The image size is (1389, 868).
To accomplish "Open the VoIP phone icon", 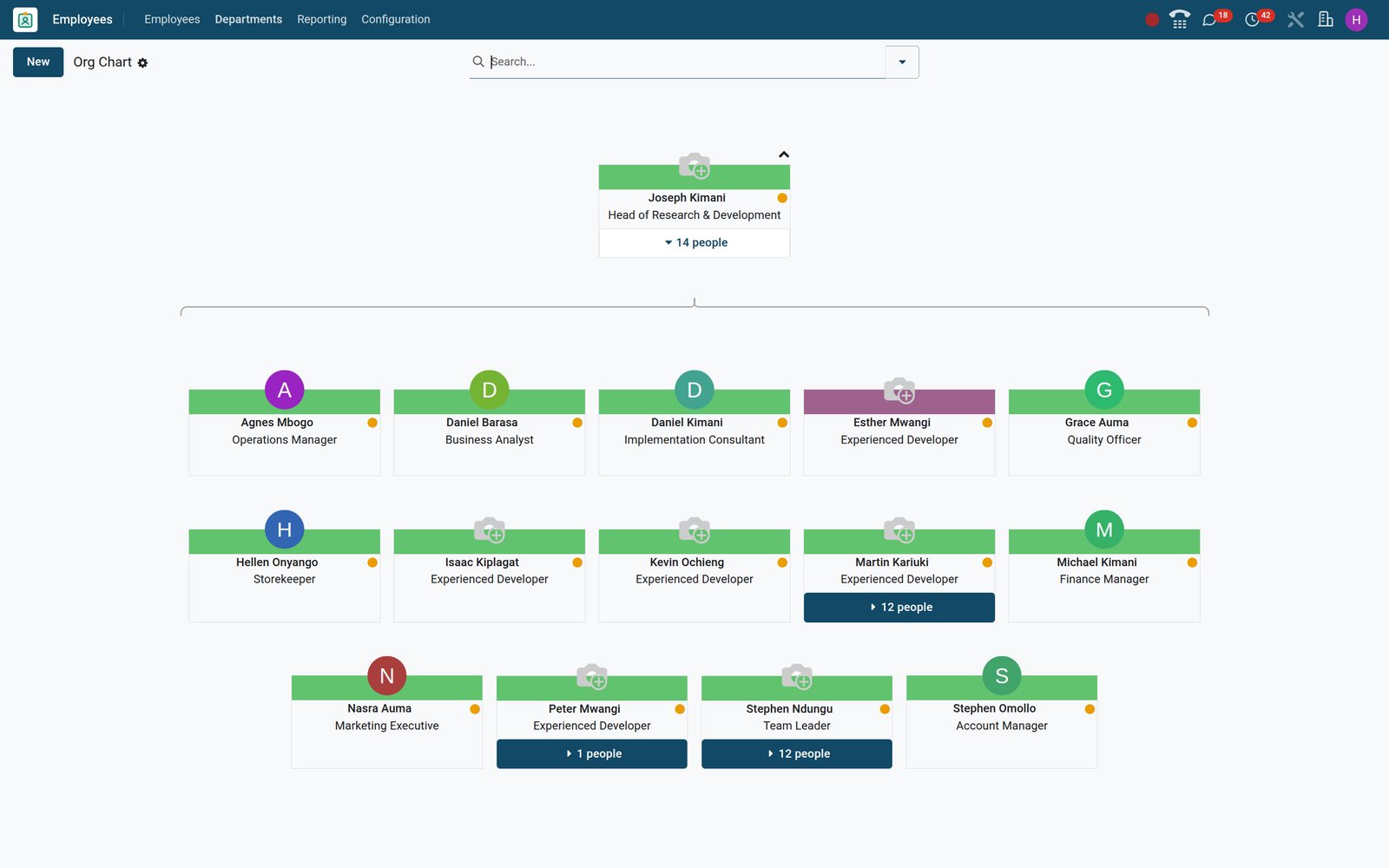I will pyautogui.click(x=1179, y=19).
